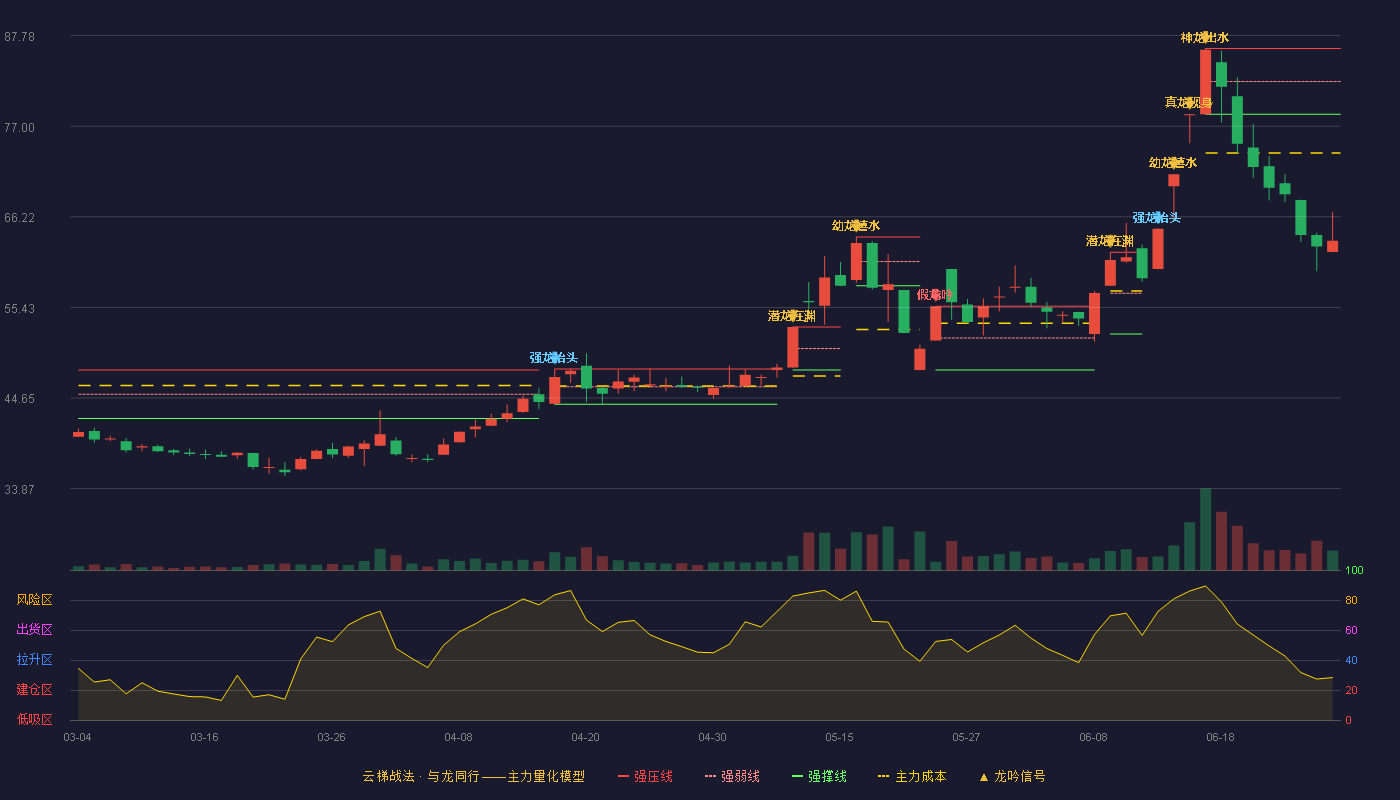Image resolution: width=1400 pixels, height=800 pixels.
Task: Click the 05-15 date axis label
Action: (839, 737)
